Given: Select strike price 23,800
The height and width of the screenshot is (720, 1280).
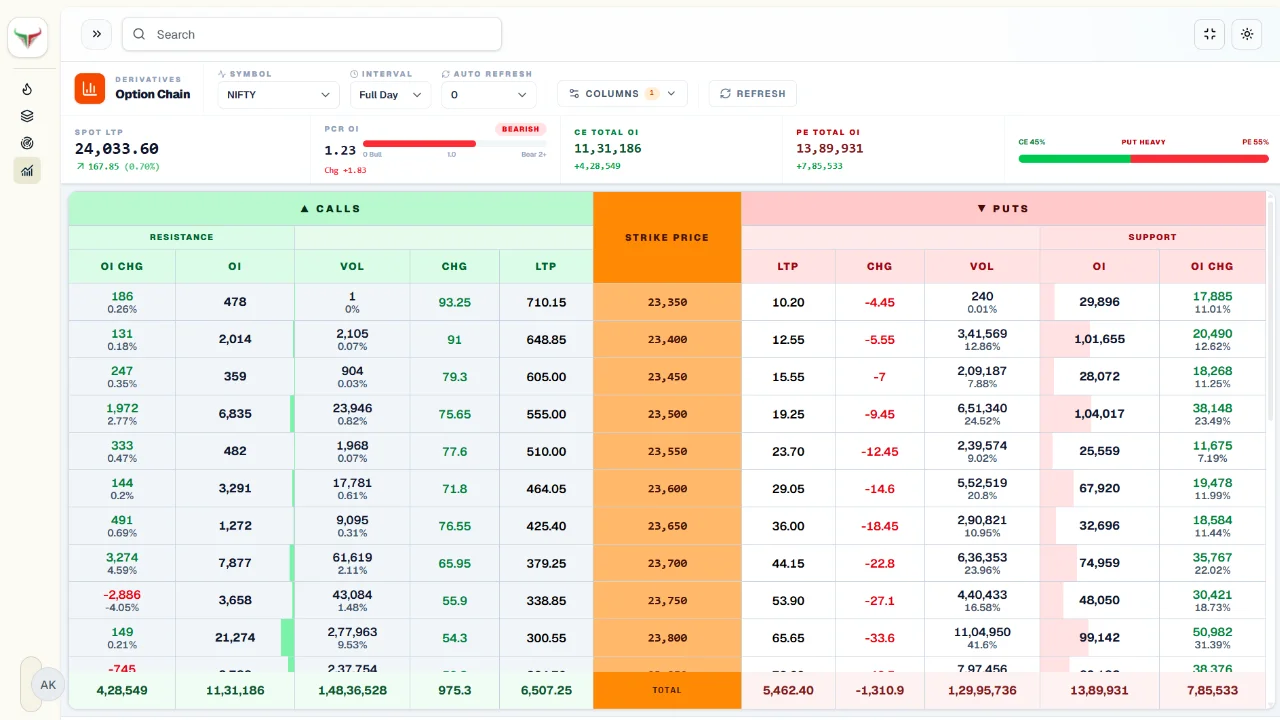Looking at the screenshot, I should [667, 638].
